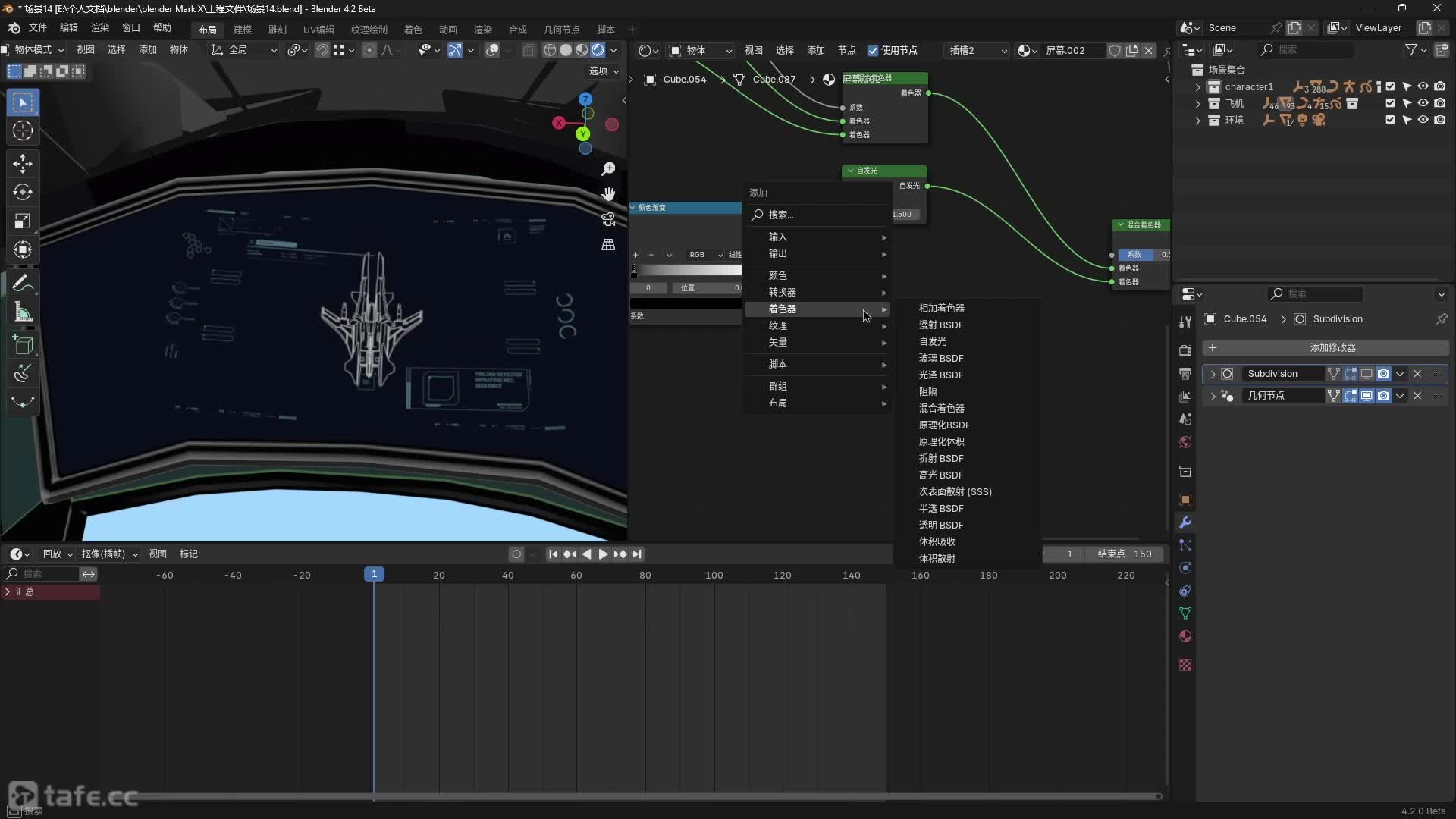Open the Tool properties tab

(1185, 322)
